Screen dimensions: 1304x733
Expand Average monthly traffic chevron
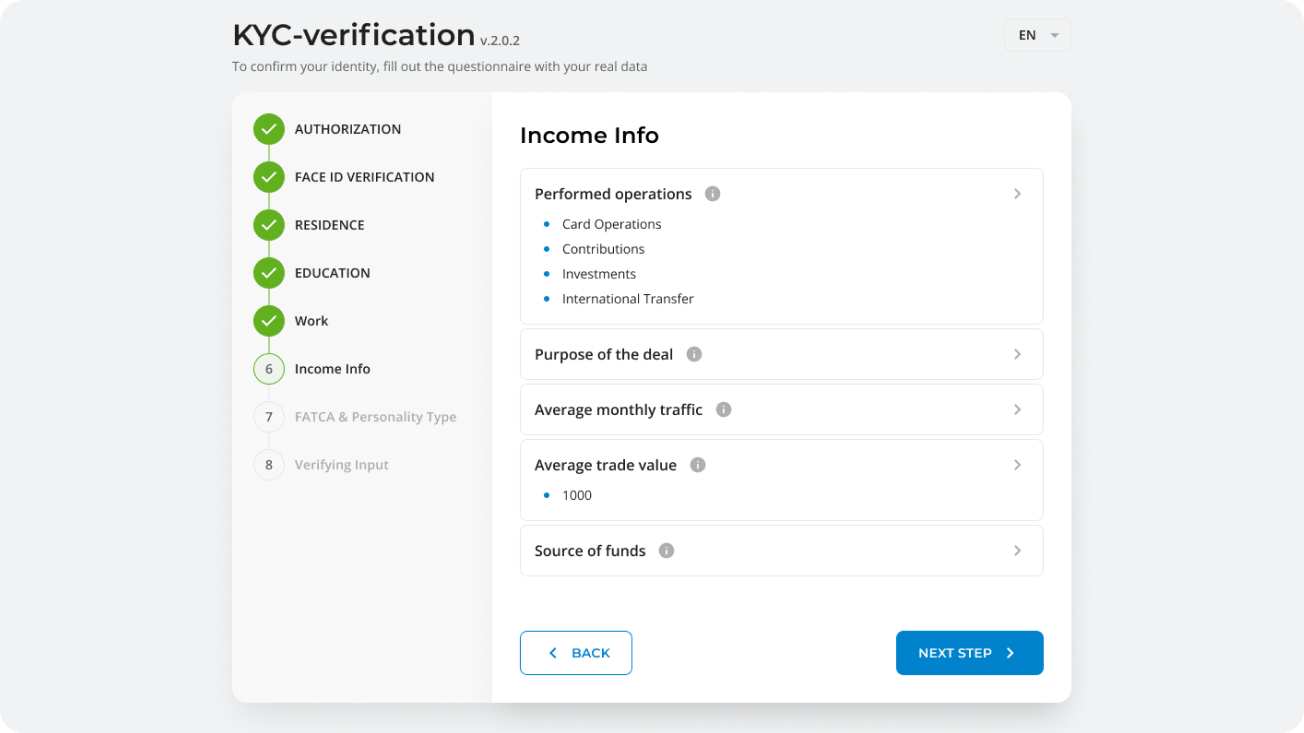(x=1017, y=410)
